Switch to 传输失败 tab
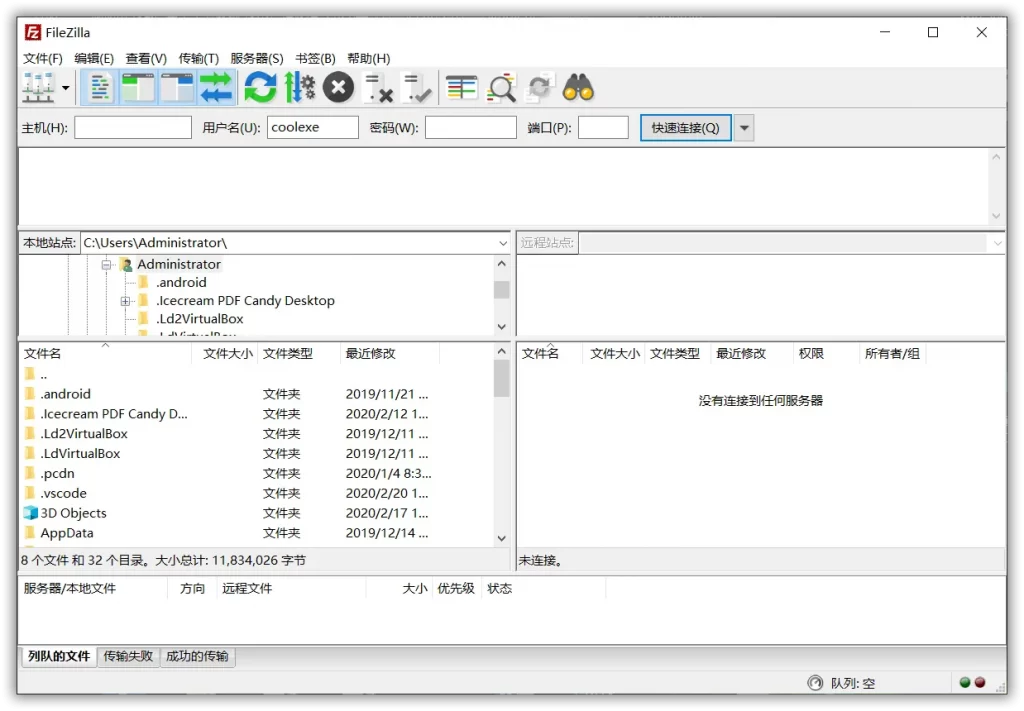Viewport: 1024px width, 711px height. pos(128,656)
